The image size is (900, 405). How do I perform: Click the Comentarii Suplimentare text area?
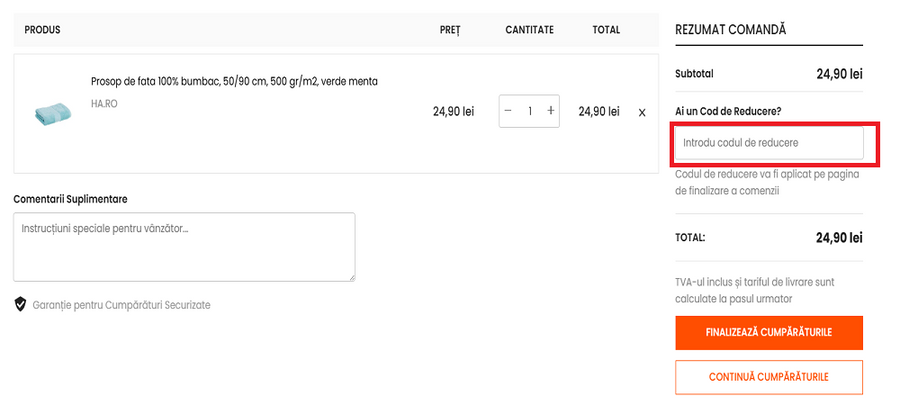[x=184, y=246]
